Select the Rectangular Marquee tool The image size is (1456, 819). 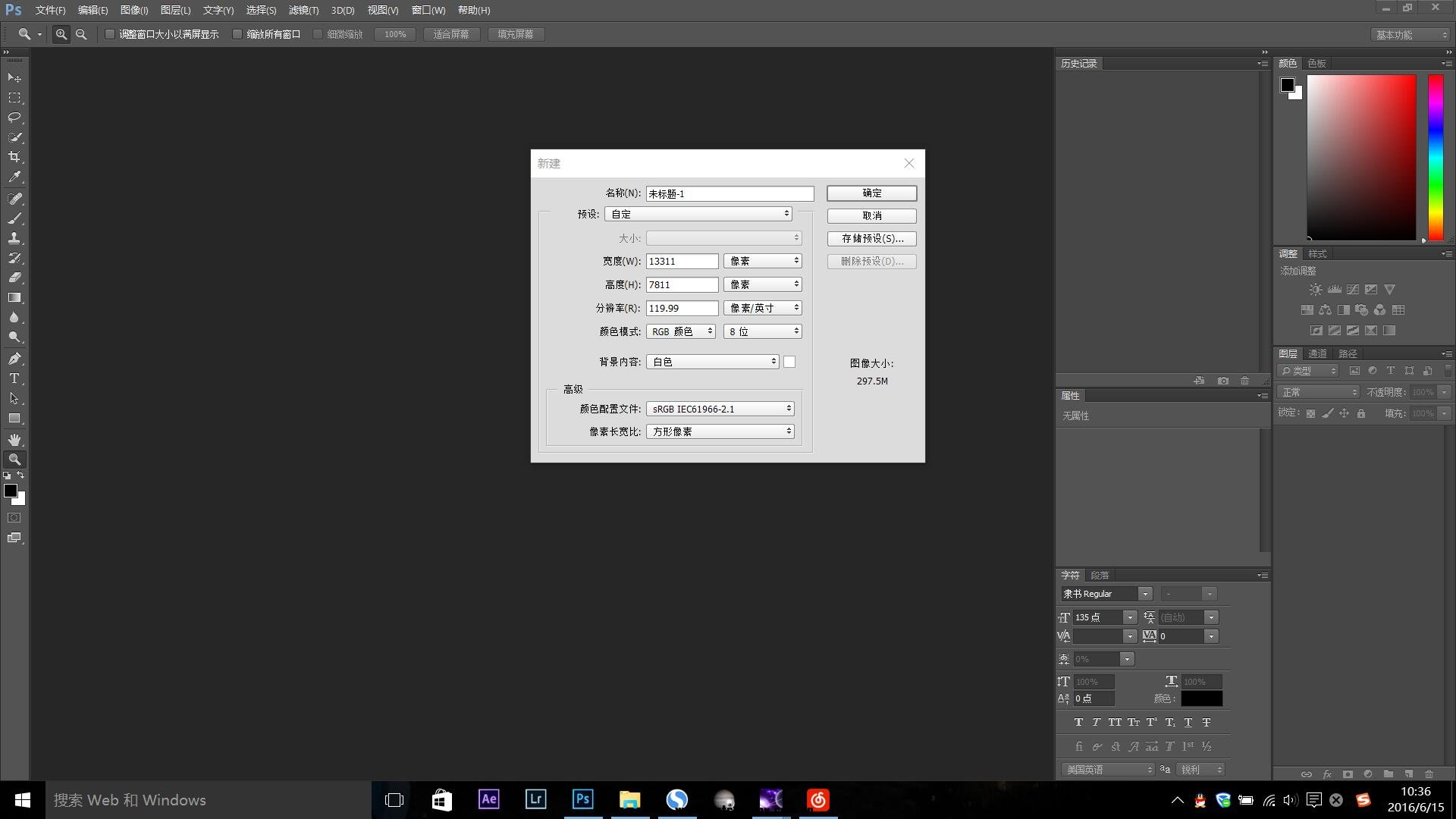14,98
